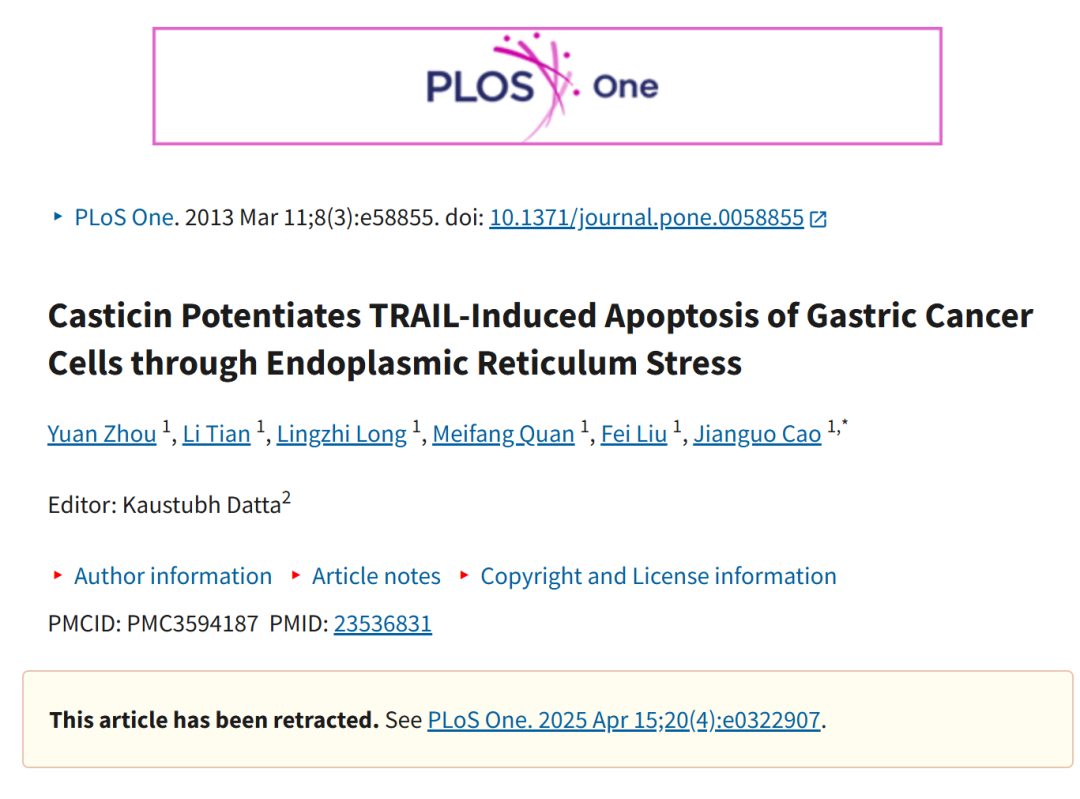Click the red triangle beside Article notes

point(296,575)
